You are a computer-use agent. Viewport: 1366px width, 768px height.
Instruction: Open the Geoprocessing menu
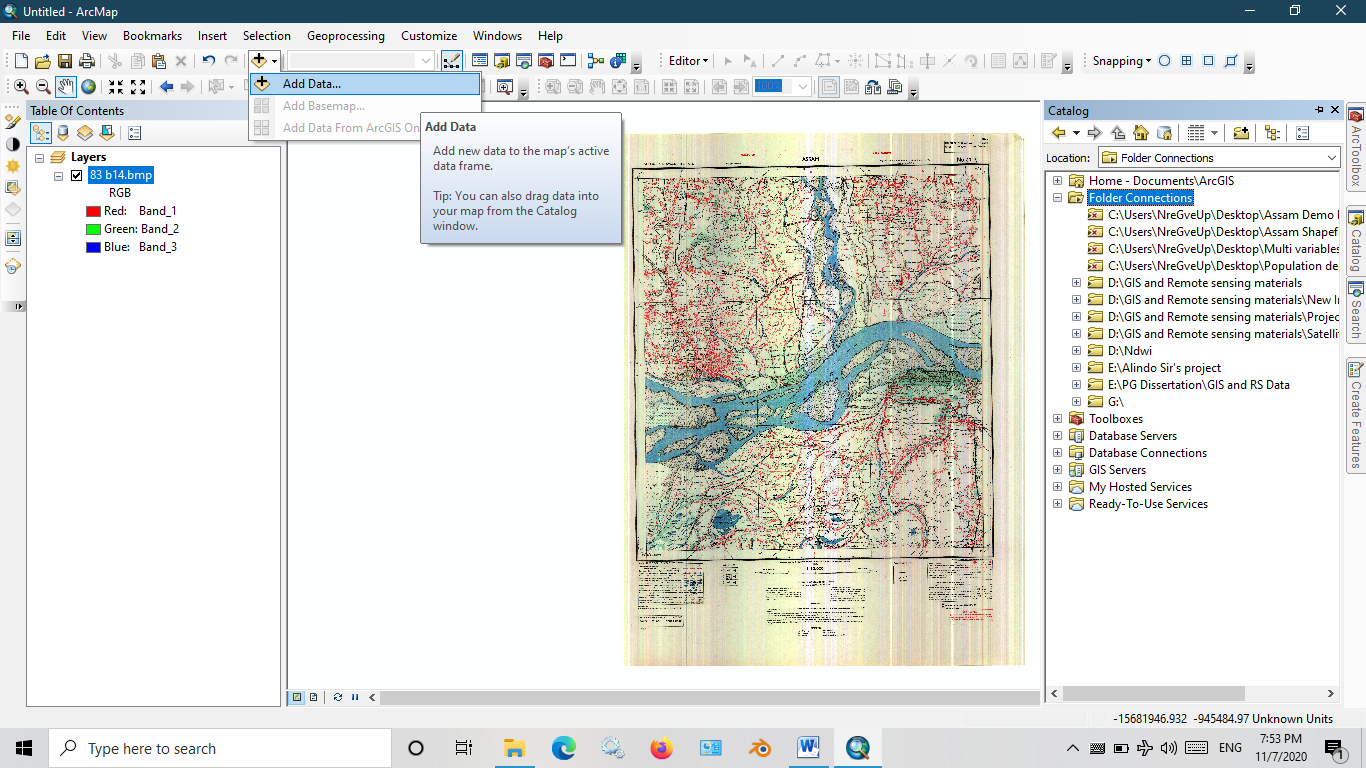345,35
